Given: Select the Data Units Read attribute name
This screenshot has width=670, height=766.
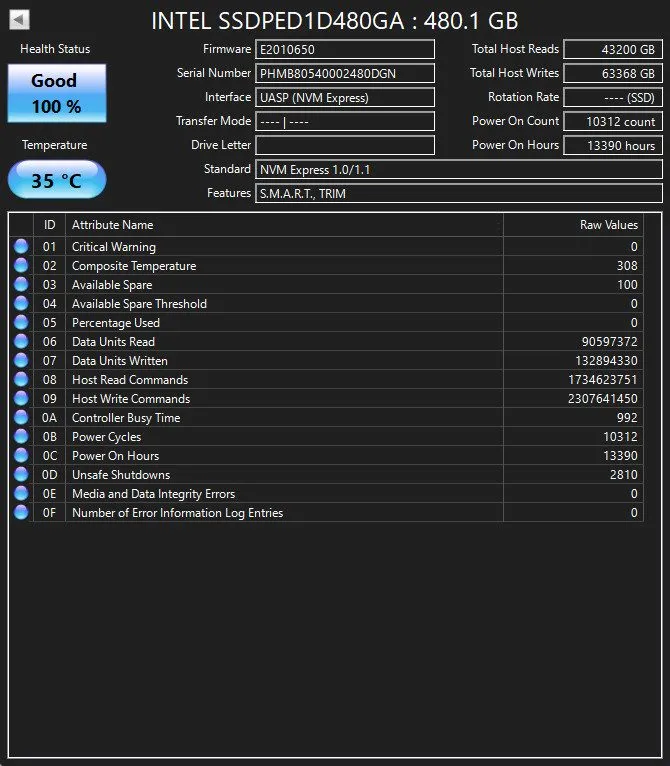Looking at the screenshot, I should pos(113,342).
